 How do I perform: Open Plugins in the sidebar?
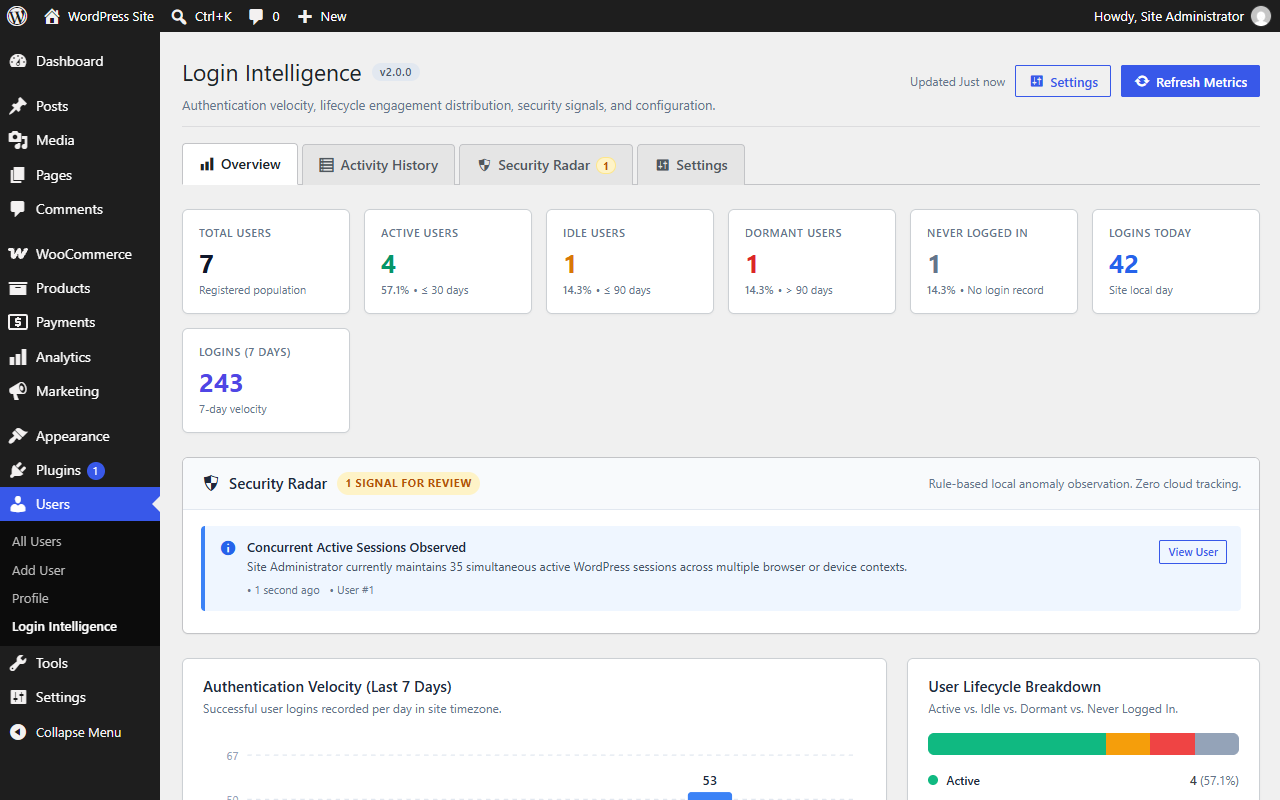tap(80, 470)
